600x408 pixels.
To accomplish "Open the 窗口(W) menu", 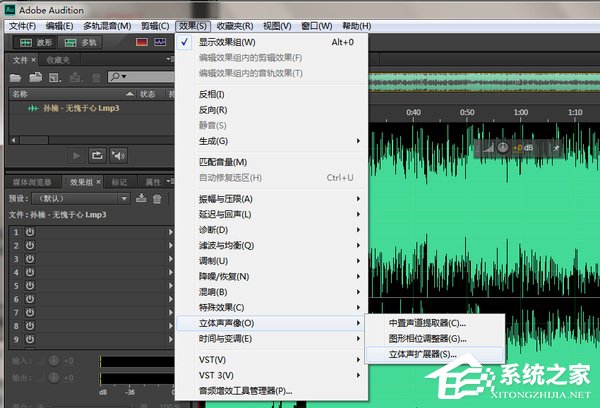I will (316, 26).
